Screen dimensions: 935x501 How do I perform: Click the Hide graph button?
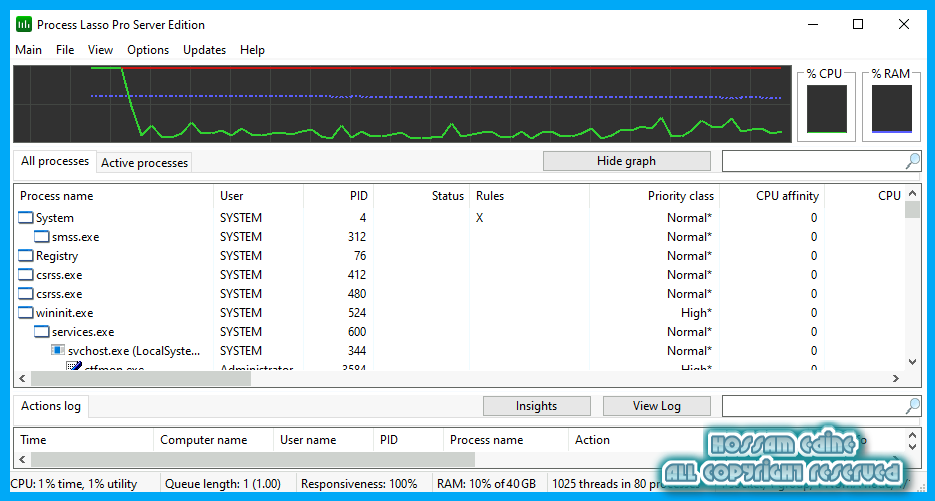coord(627,161)
